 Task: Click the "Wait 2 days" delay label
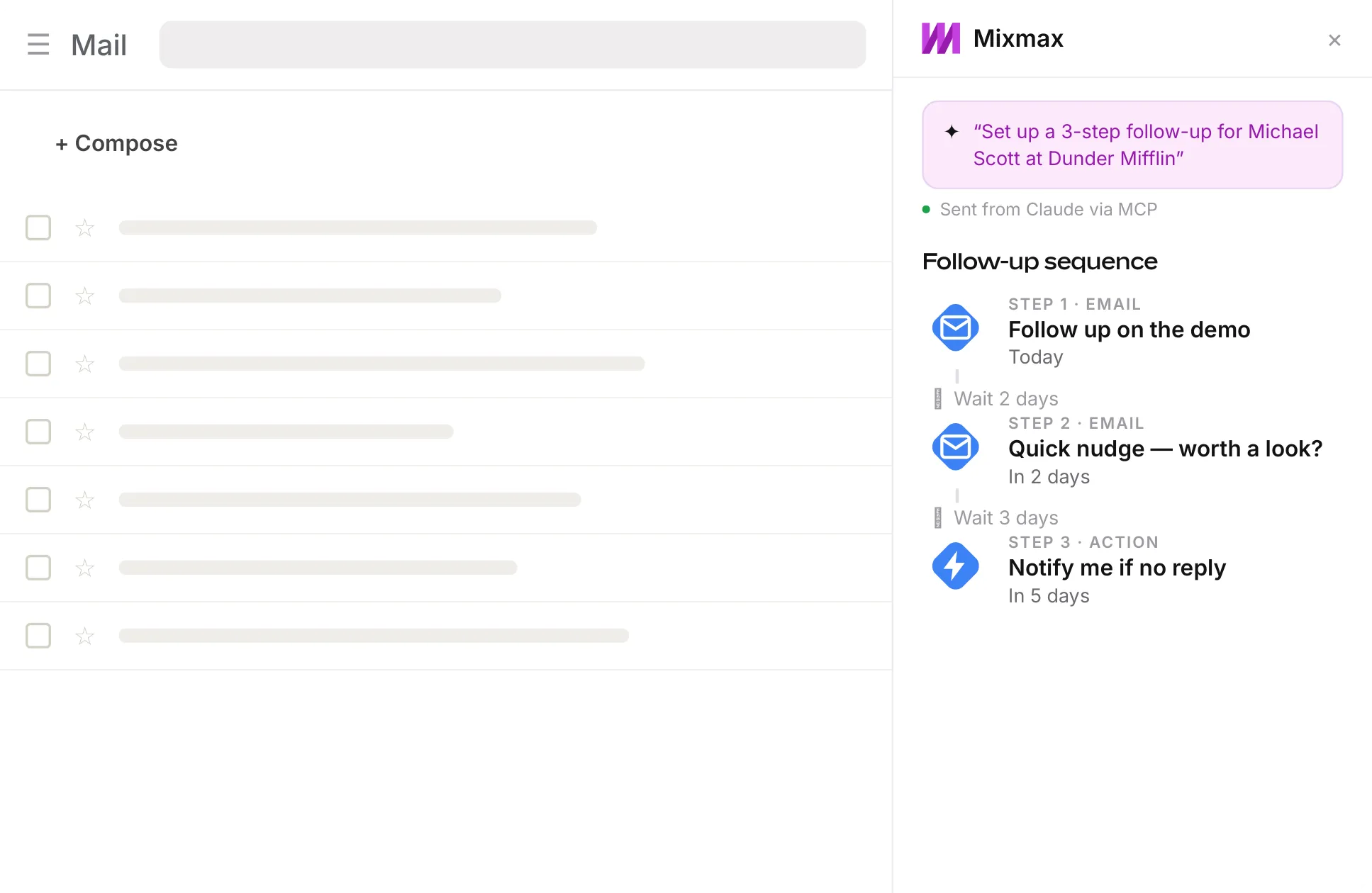pos(1005,398)
